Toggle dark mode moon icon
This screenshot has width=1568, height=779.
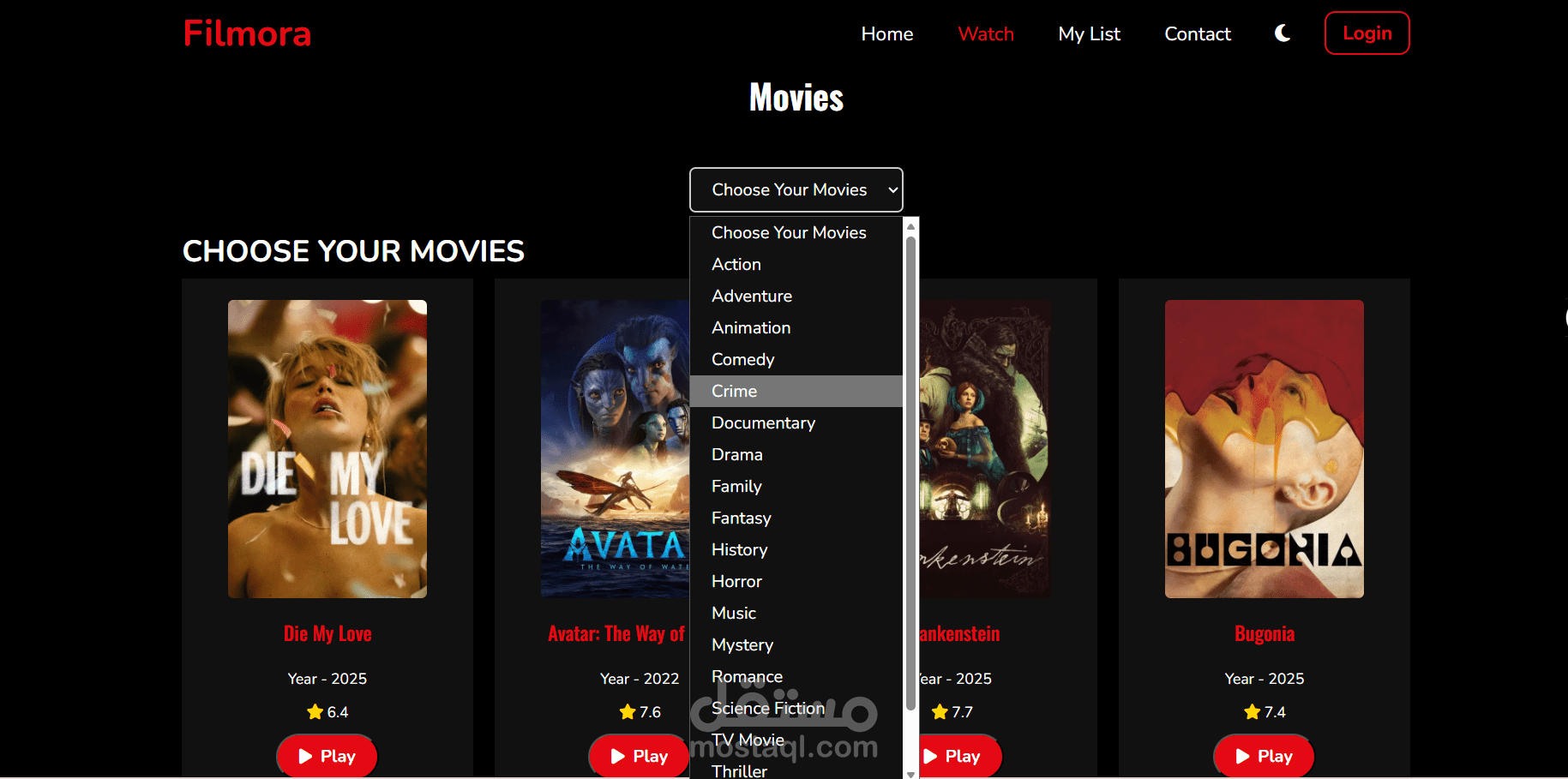coord(1283,33)
